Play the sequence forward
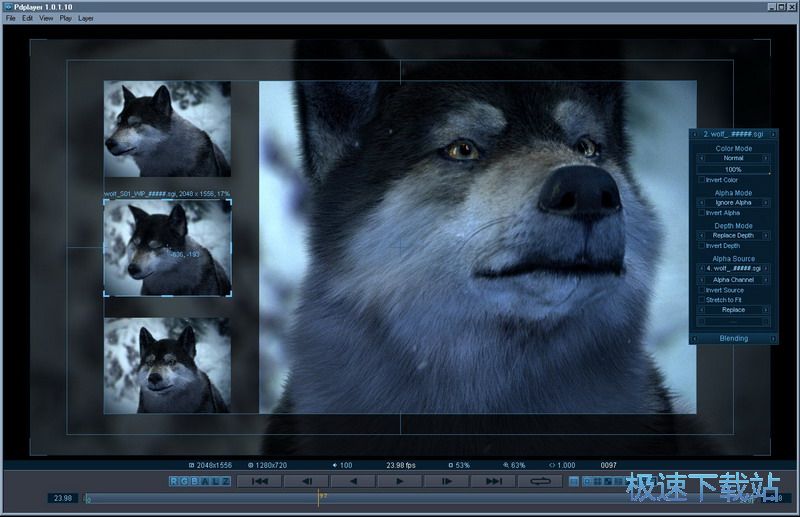The height and width of the screenshot is (517, 800). [399, 481]
